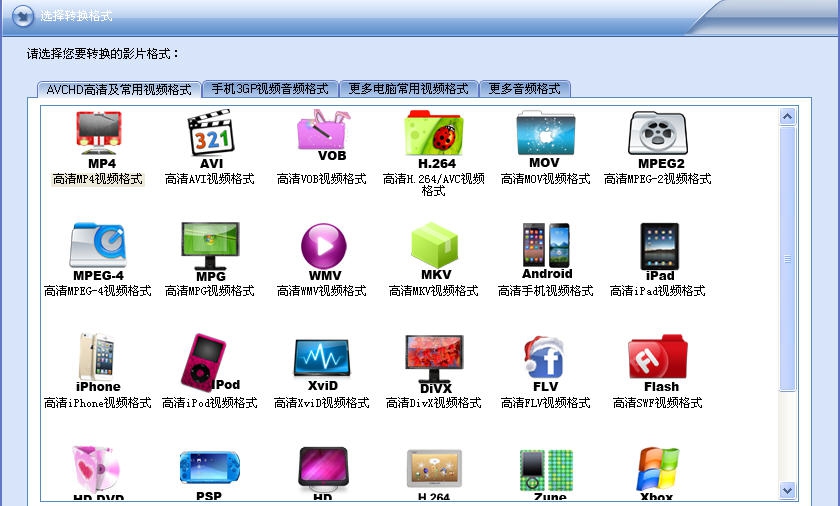Click the 高清WMV视频格式 label
840x506 pixels.
pos(321,291)
